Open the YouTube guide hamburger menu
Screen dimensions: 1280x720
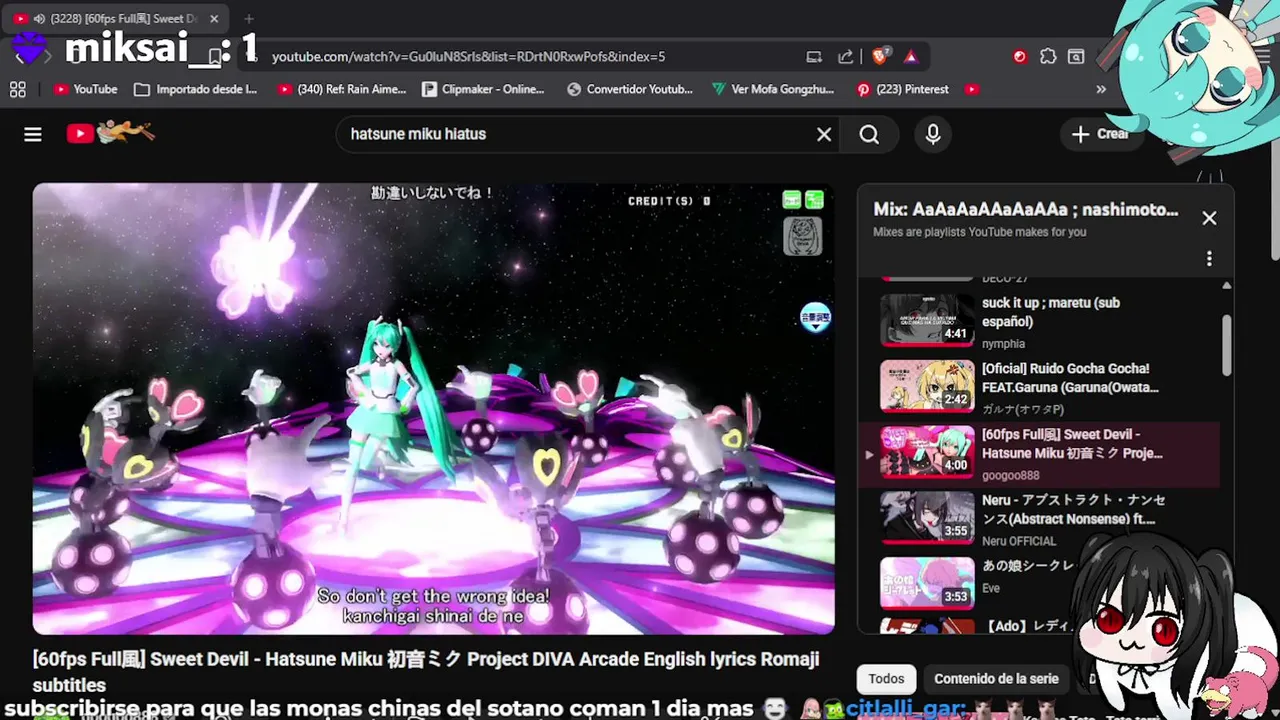[x=33, y=134]
